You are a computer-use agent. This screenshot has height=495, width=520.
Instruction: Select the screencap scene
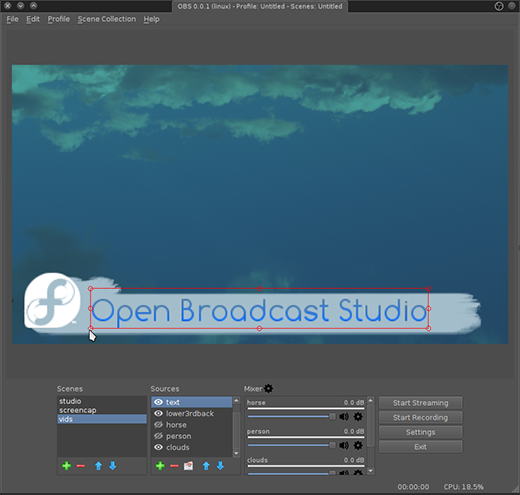pos(102,410)
